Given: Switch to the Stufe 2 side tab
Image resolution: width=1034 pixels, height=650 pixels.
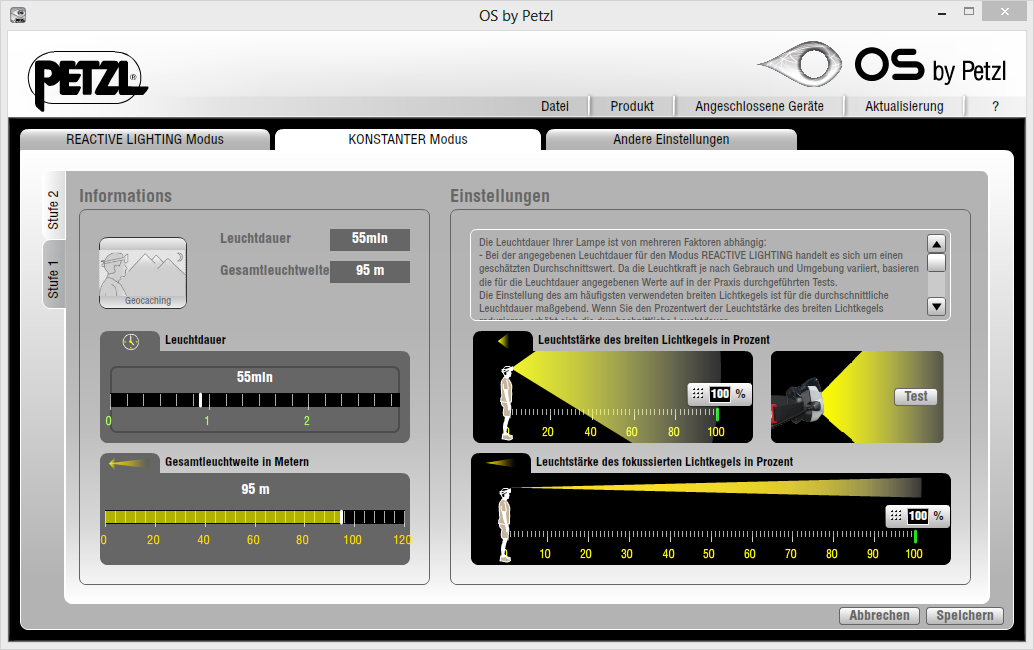Looking at the screenshot, I should point(53,208).
